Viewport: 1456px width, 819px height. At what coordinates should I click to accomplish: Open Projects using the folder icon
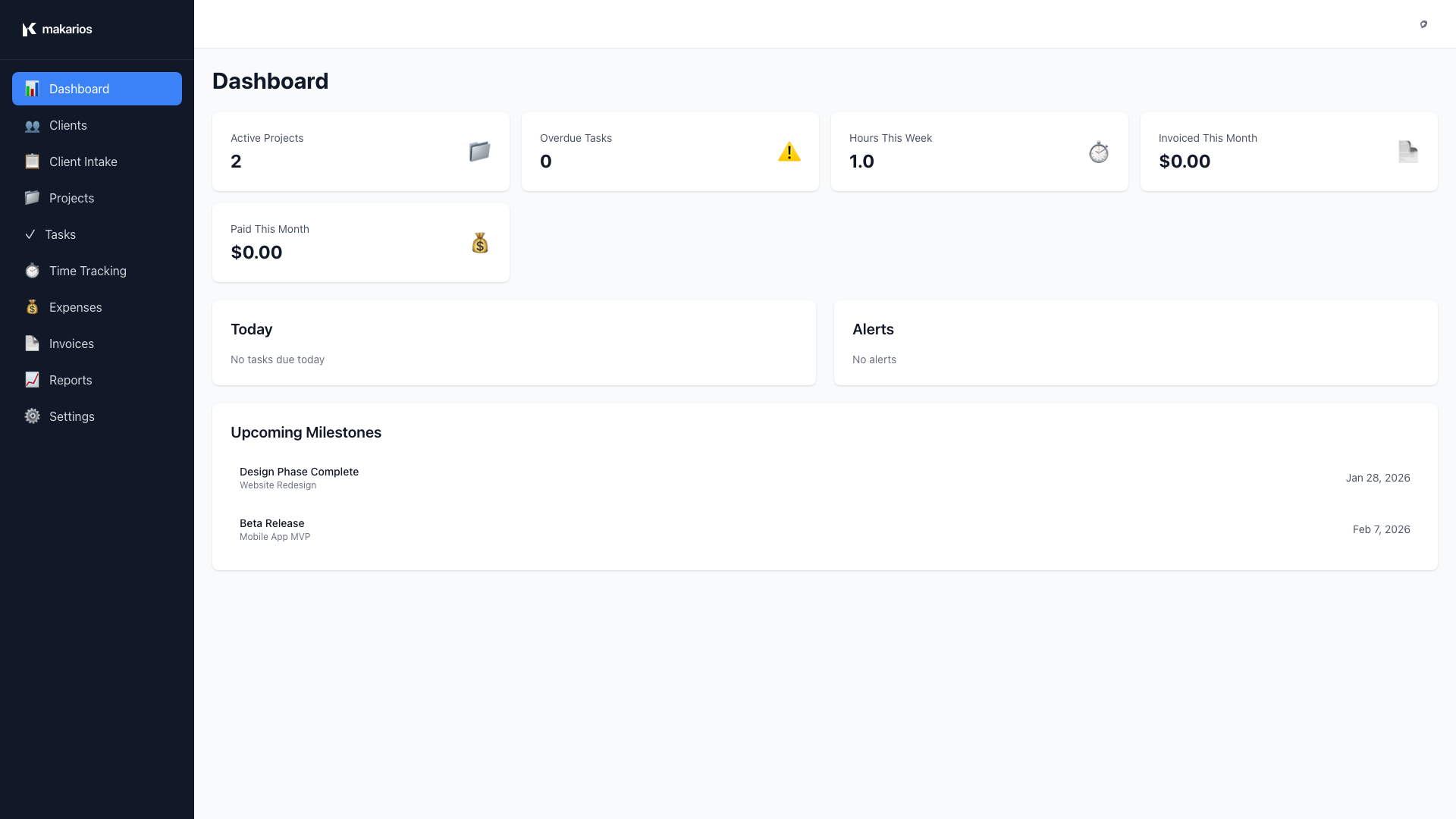click(32, 198)
